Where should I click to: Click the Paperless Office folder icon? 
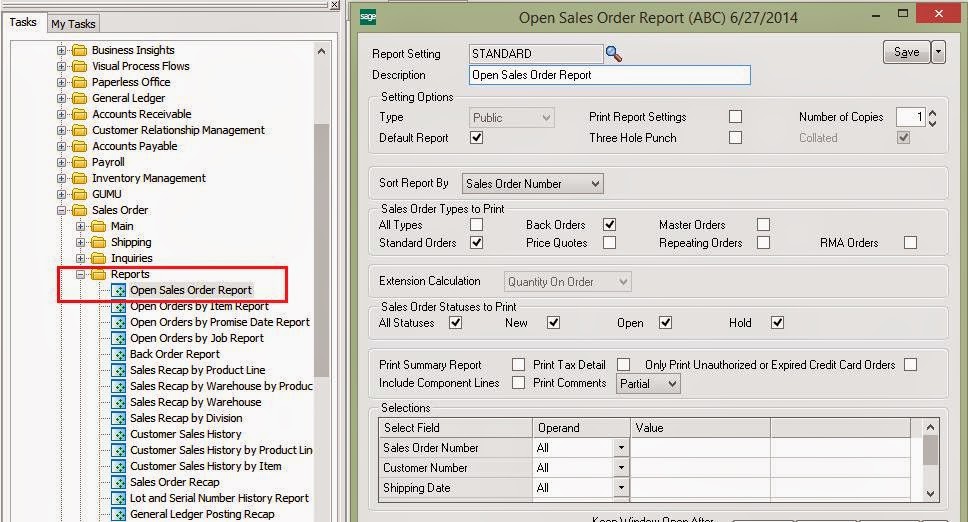[x=79, y=82]
